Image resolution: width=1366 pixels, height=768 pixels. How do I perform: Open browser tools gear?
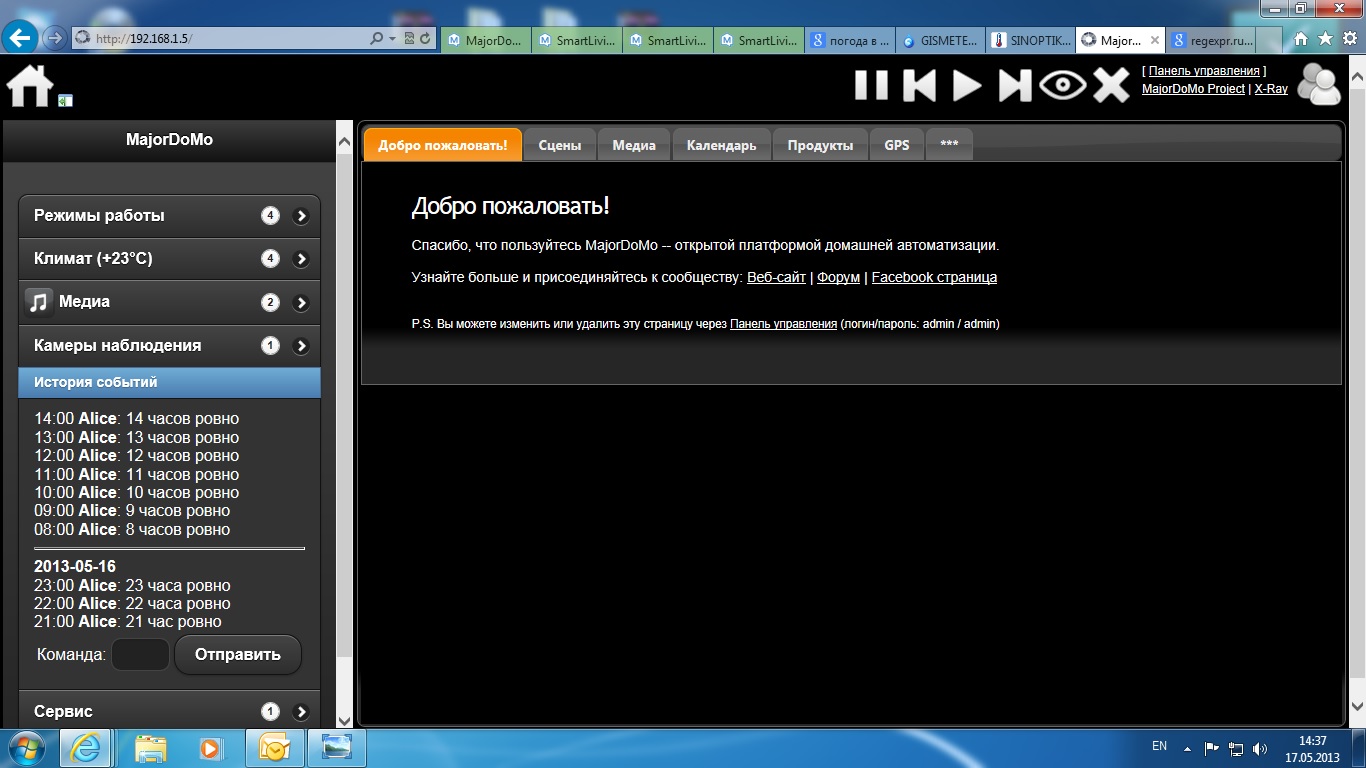click(1349, 39)
